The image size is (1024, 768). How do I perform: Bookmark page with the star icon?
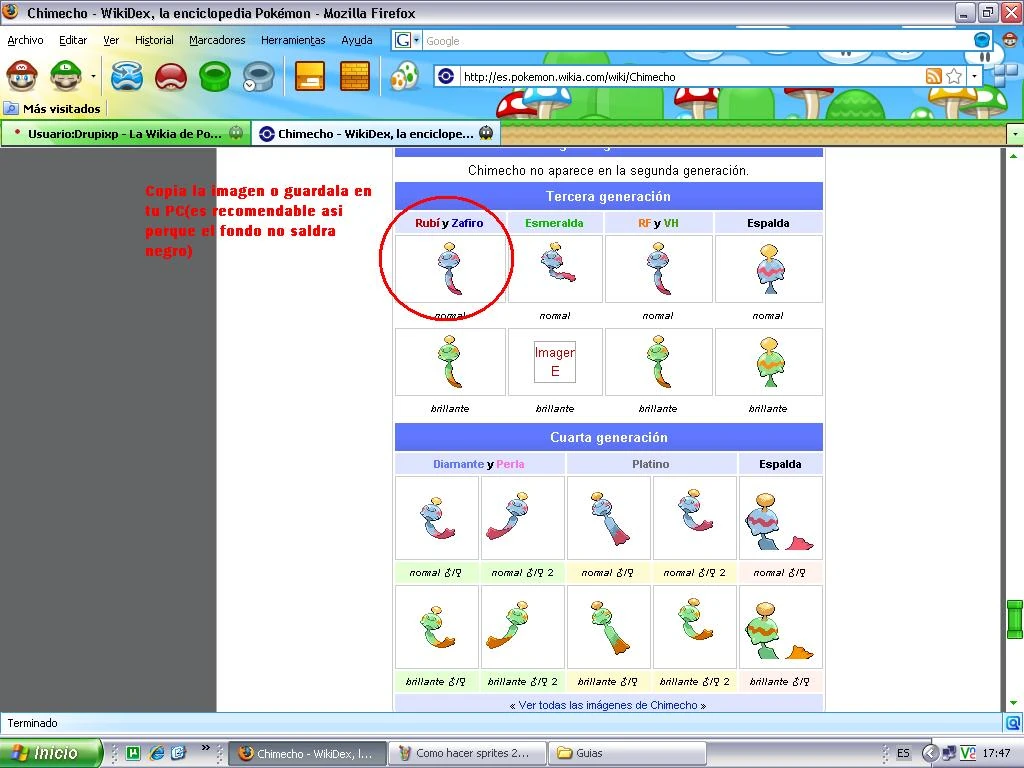tap(954, 76)
